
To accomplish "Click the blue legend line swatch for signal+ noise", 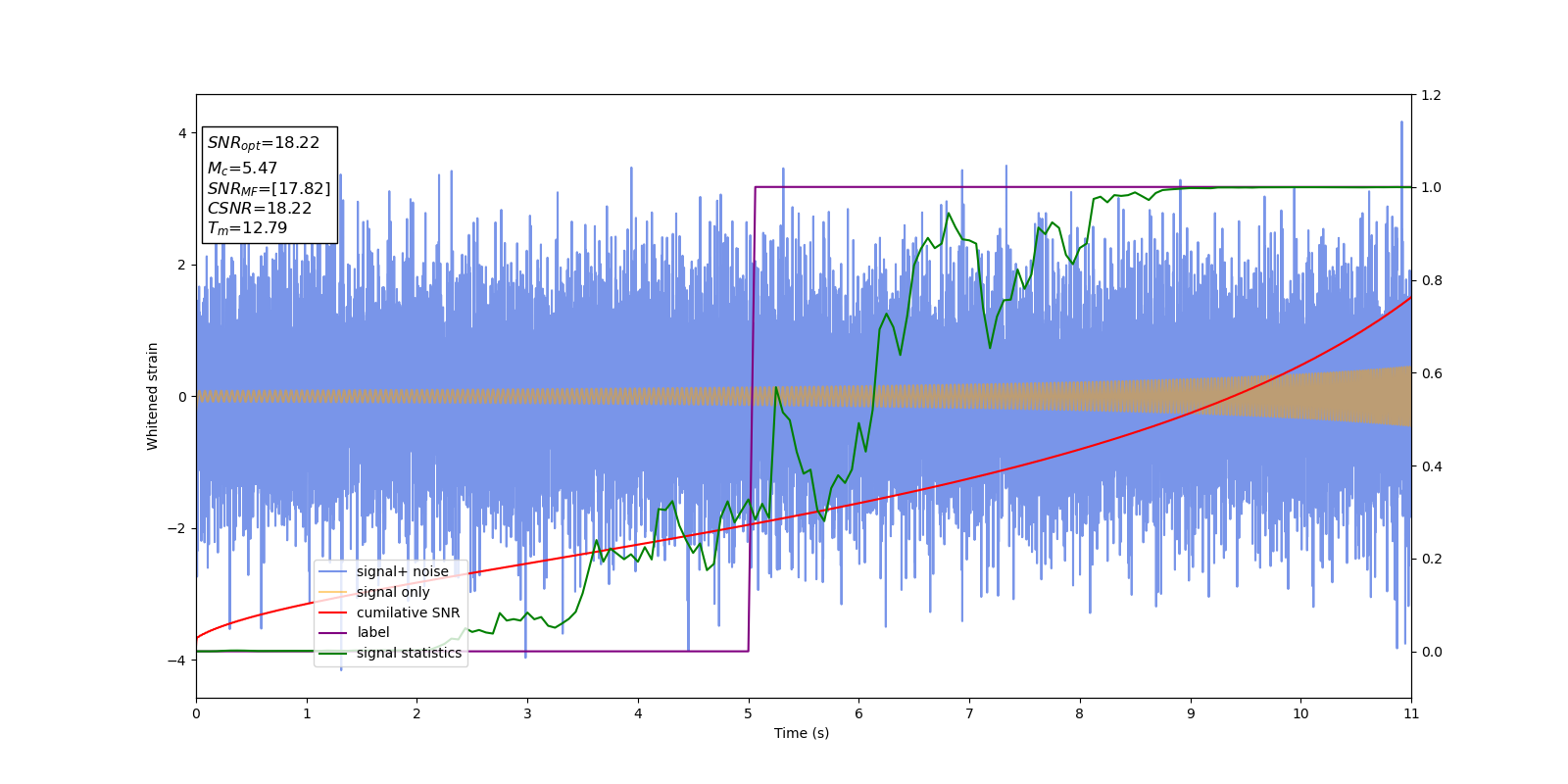I will point(333,571).
